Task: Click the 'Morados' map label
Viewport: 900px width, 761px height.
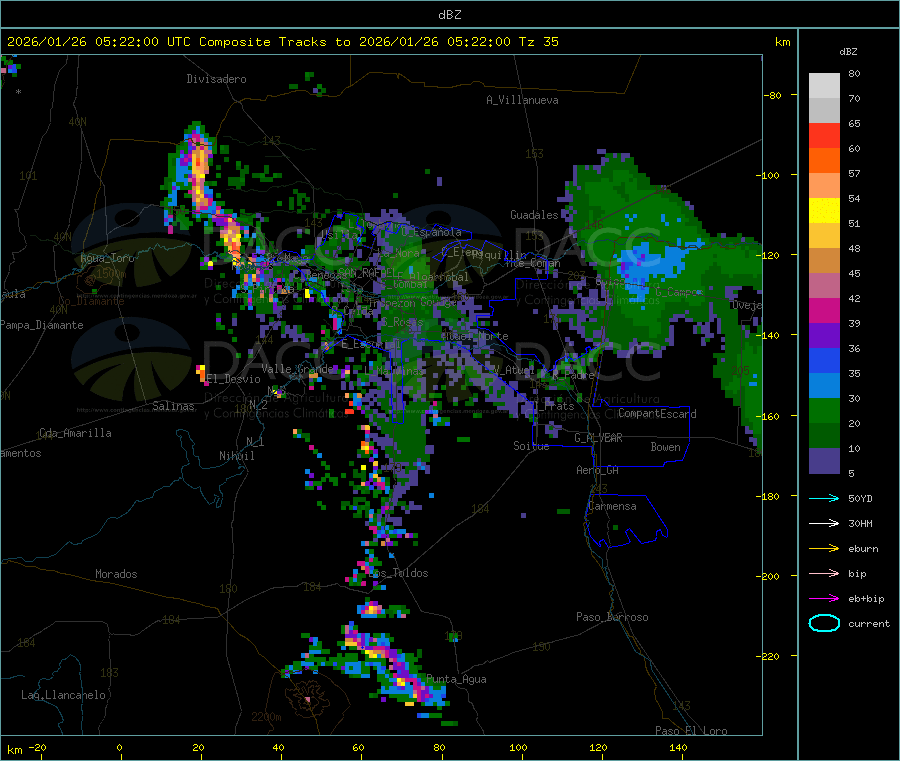Action: [116, 574]
